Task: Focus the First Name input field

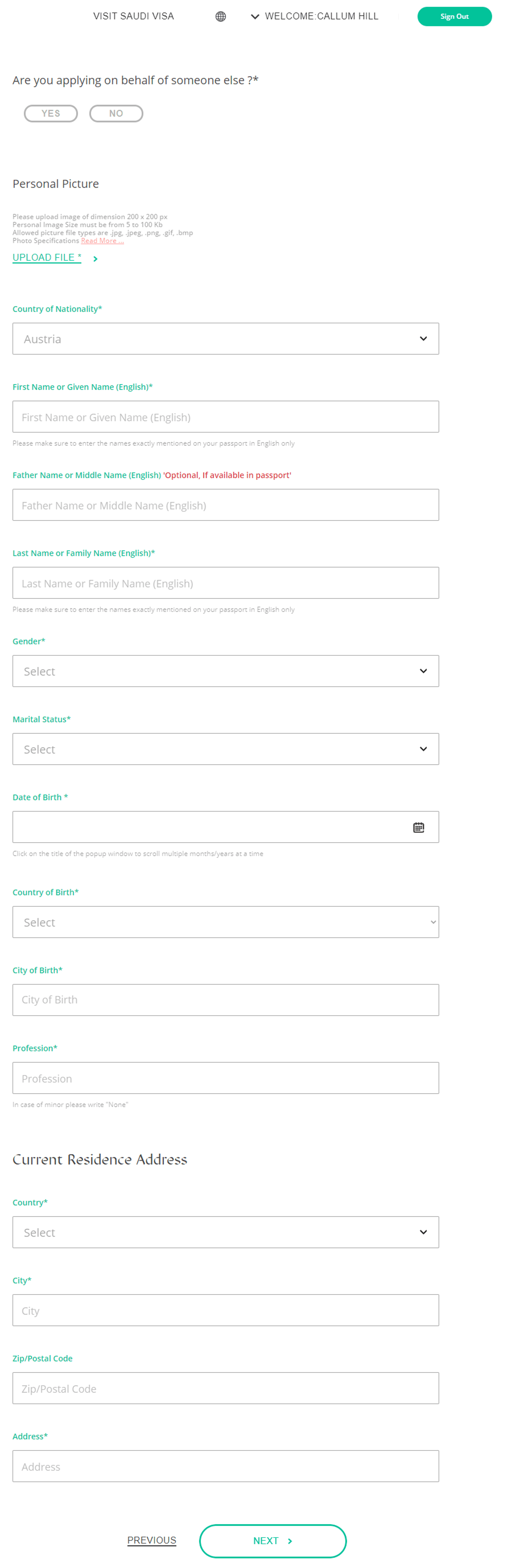Action: (x=226, y=417)
